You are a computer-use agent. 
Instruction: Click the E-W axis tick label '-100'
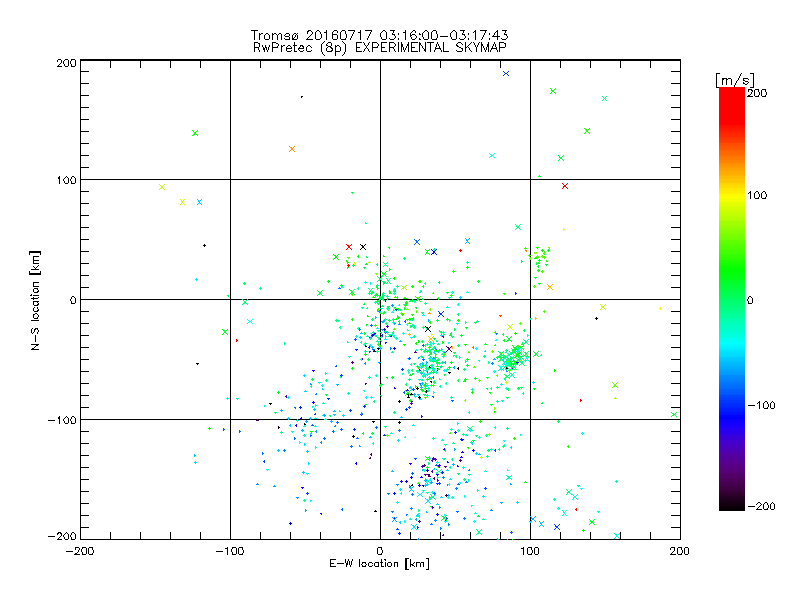point(230,551)
